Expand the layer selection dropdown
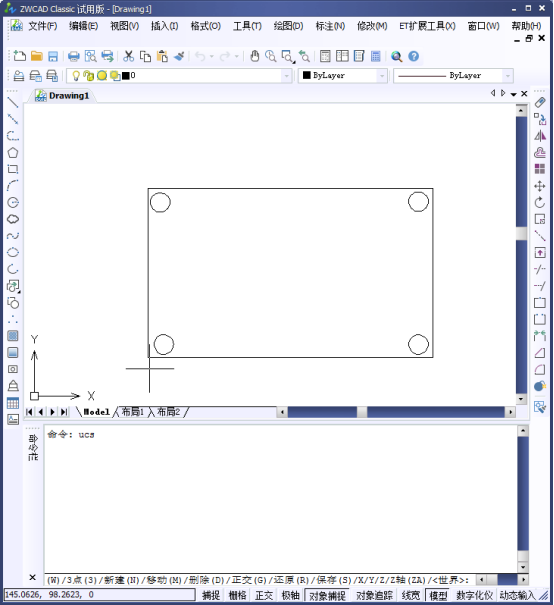The width and height of the screenshot is (554, 605). pos(286,76)
